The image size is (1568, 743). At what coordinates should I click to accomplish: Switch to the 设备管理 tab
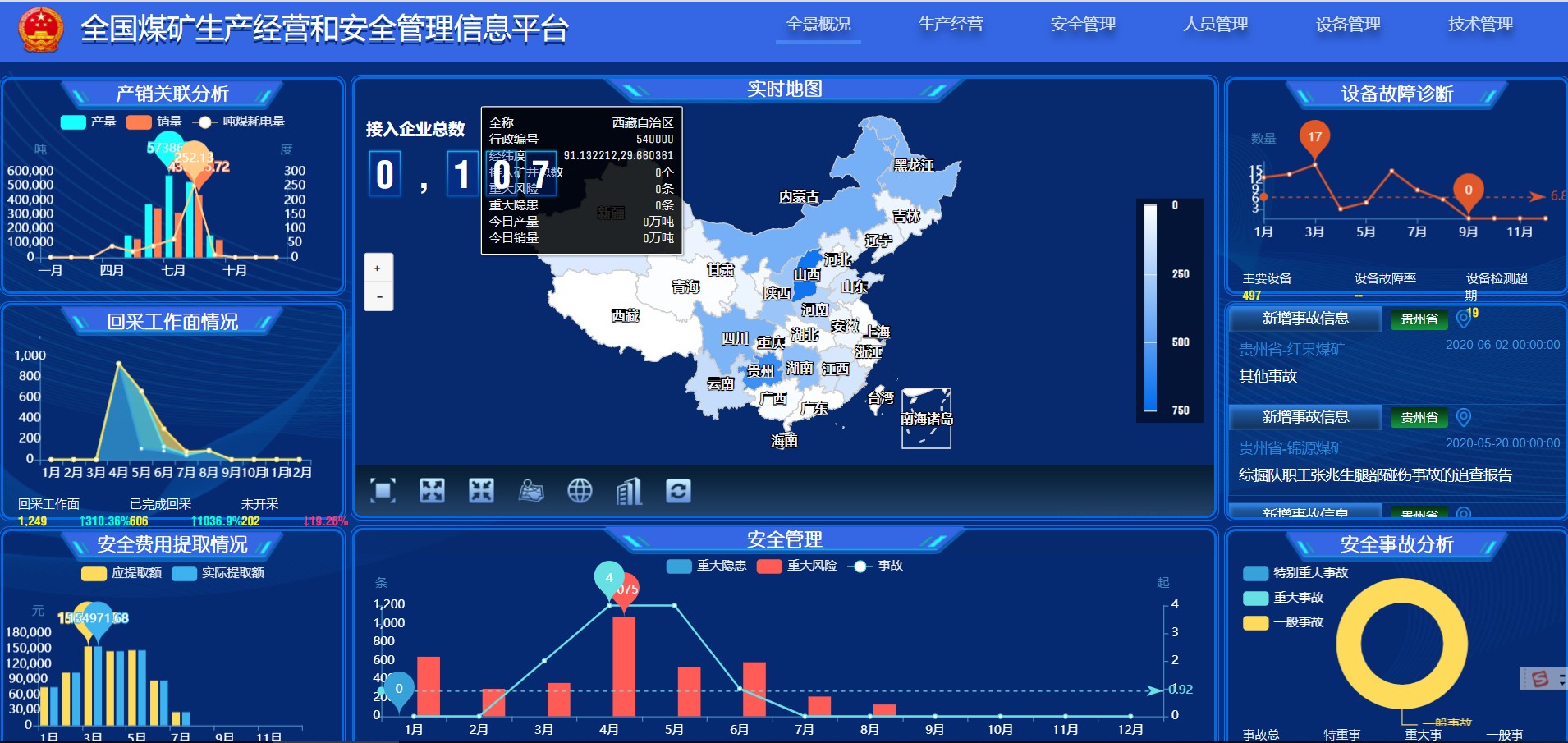[1348, 25]
